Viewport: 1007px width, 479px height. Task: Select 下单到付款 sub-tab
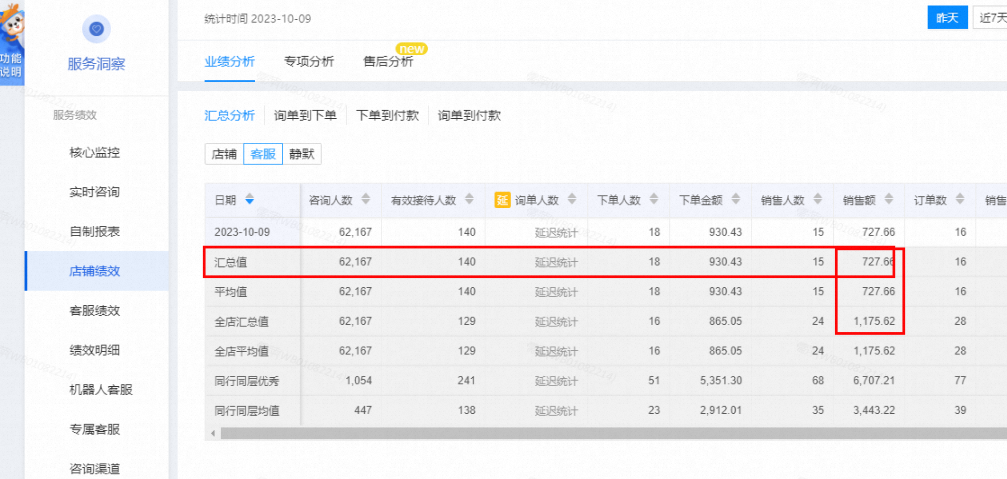click(387, 116)
